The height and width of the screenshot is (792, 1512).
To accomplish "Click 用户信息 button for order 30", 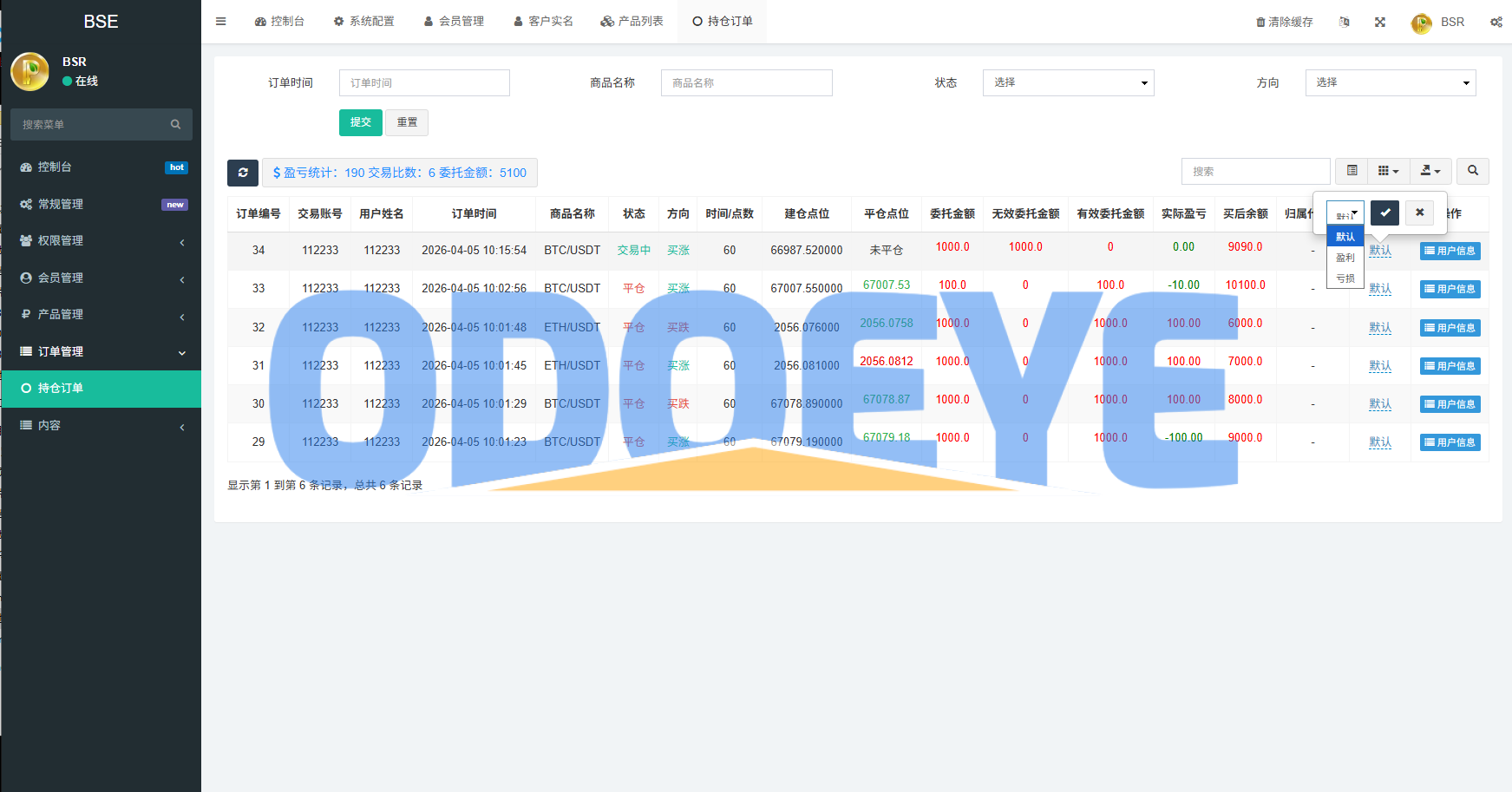I will point(1450,404).
